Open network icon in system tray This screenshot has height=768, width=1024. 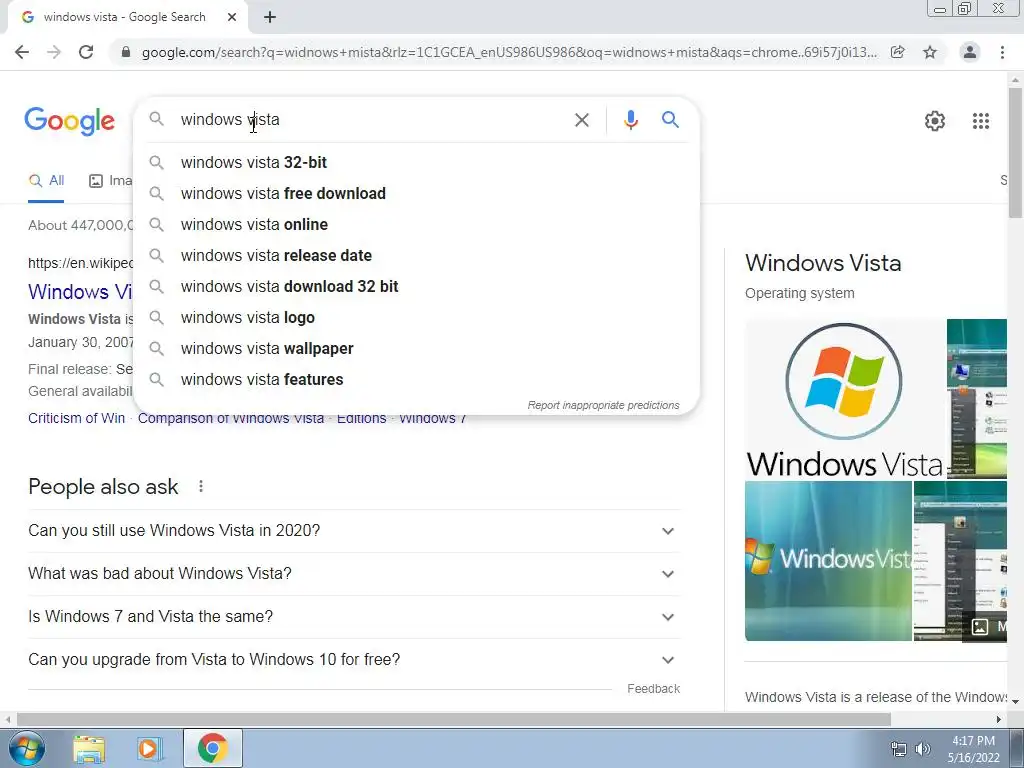pyautogui.click(x=899, y=749)
